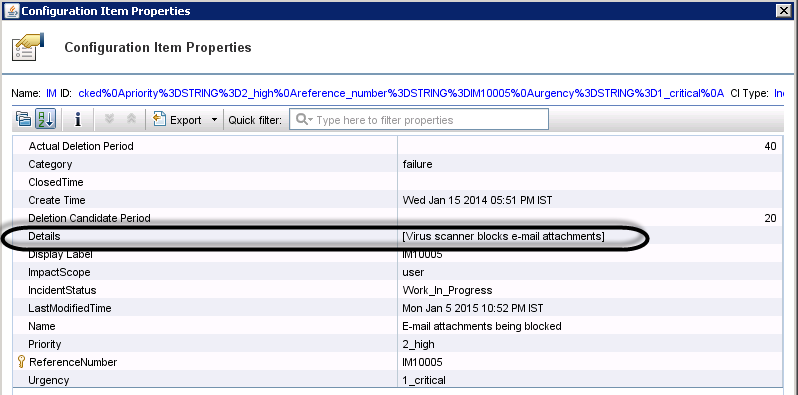Click the 'failure' category value
This screenshot has height=395, width=798.
click(x=417, y=164)
